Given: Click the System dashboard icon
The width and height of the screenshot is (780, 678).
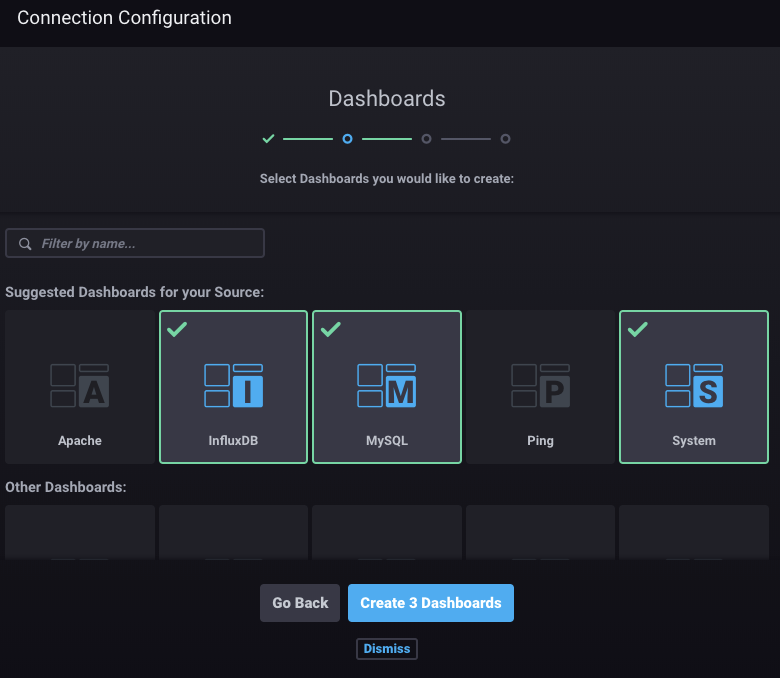Looking at the screenshot, I should point(694,385).
